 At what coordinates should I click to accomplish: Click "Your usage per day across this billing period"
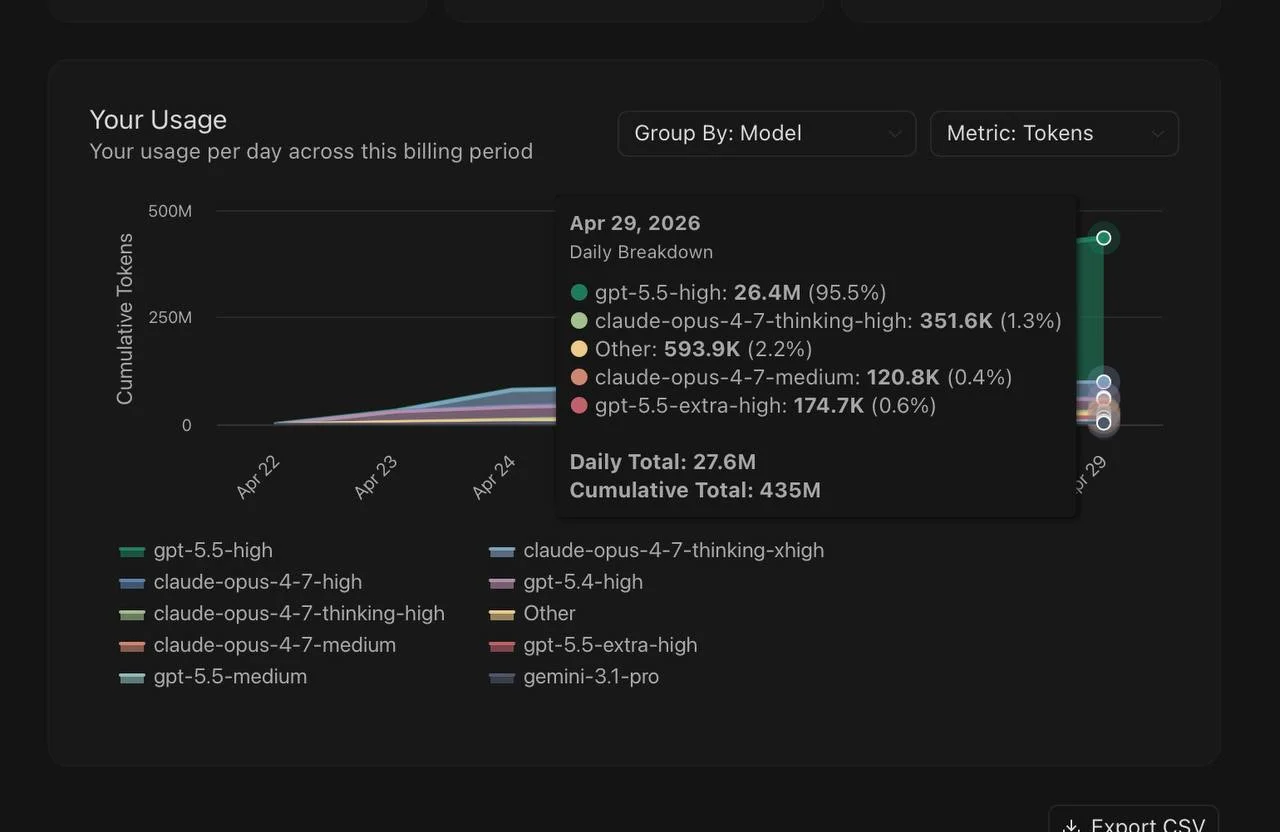pyautogui.click(x=311, y=151)
